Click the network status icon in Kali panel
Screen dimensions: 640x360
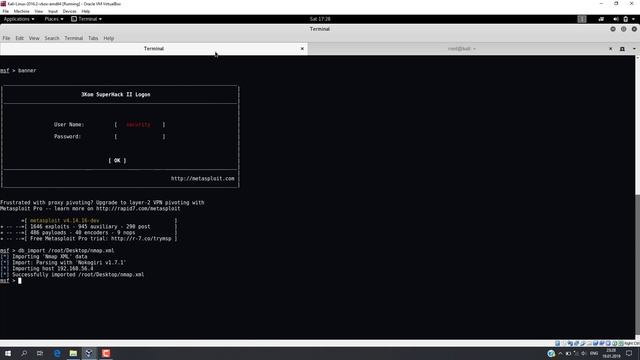coord(601,19)
